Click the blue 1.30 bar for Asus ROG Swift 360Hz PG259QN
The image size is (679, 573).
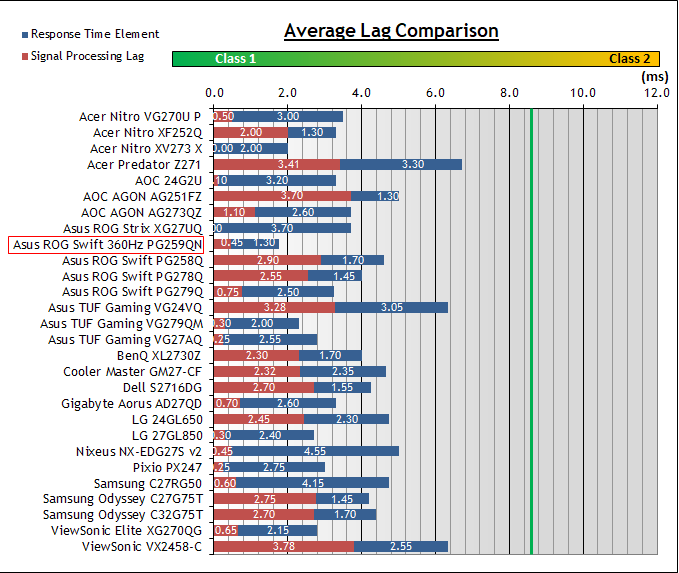click(255, 244)
